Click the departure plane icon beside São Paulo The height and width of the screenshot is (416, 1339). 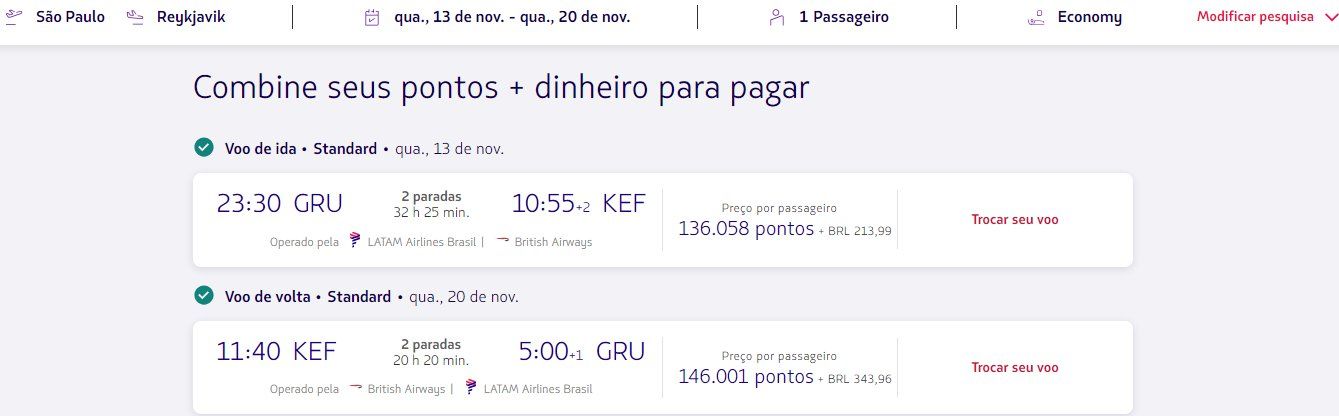coord(13,16)
